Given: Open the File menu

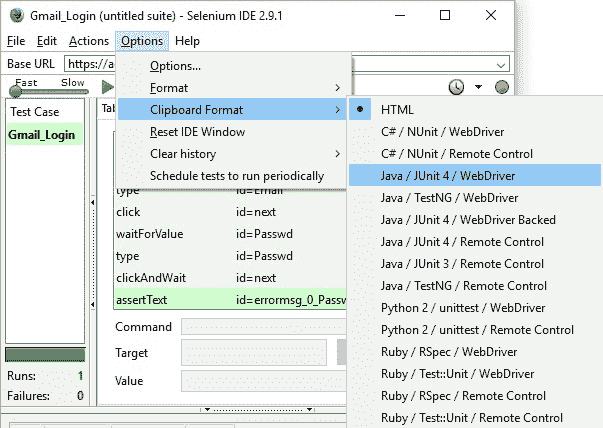Looking at the screenshot, I should tap(16, 41).
